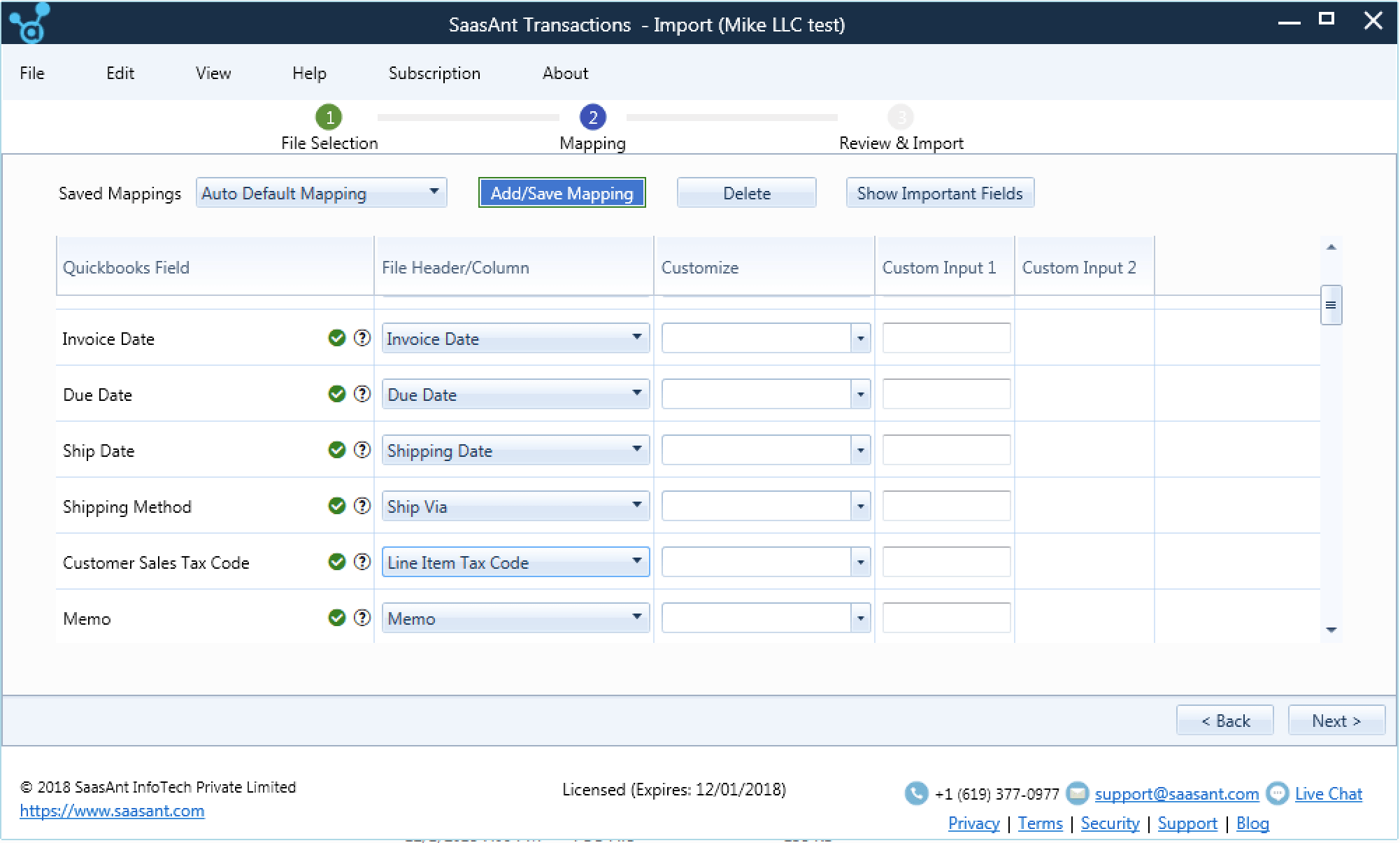Open the Saved Mappings dropdown
The image size is (1400, 843).
click(435, 193)
